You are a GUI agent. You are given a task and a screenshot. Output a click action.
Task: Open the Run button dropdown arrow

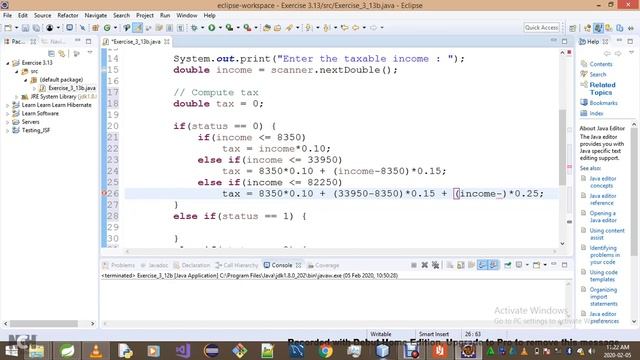(220, 28)
